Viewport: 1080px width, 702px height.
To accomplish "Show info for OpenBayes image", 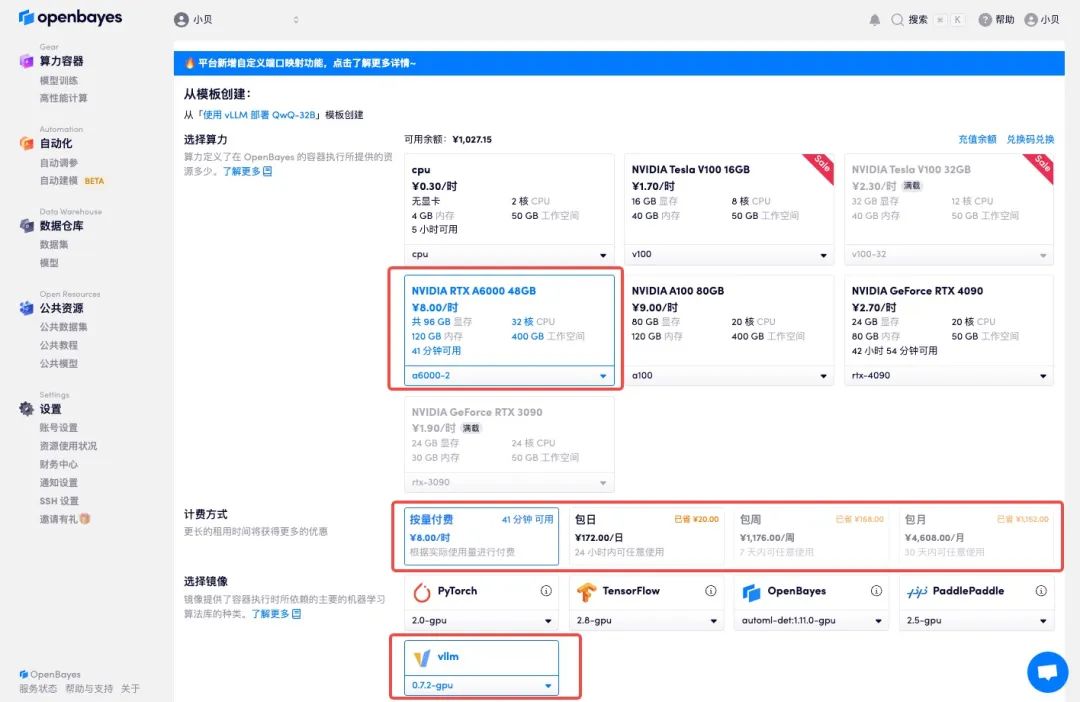I will coord(876,590).
